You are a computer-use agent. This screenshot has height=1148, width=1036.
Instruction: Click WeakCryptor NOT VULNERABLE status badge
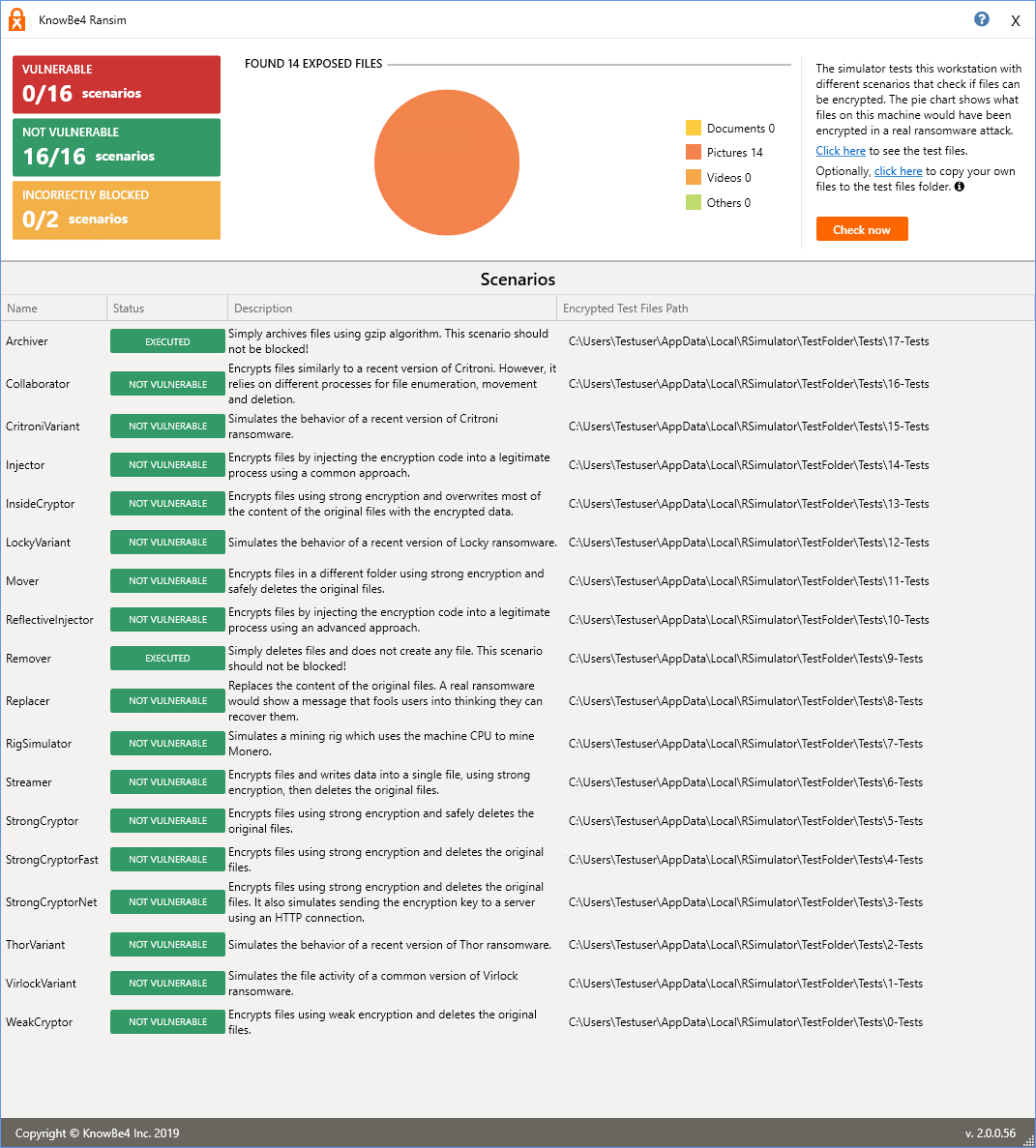(x=167, y=1022)
